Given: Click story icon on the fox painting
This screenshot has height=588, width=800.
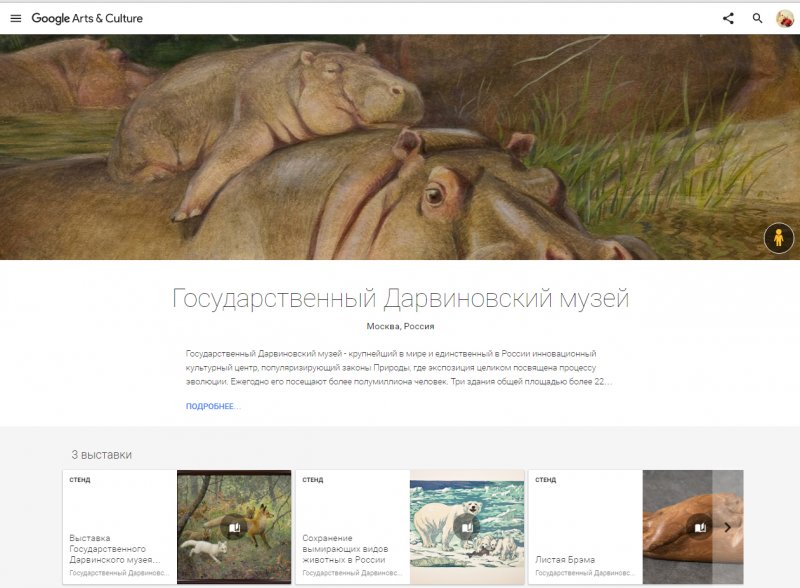Looking at the screenshot, I should click(233, 527).
